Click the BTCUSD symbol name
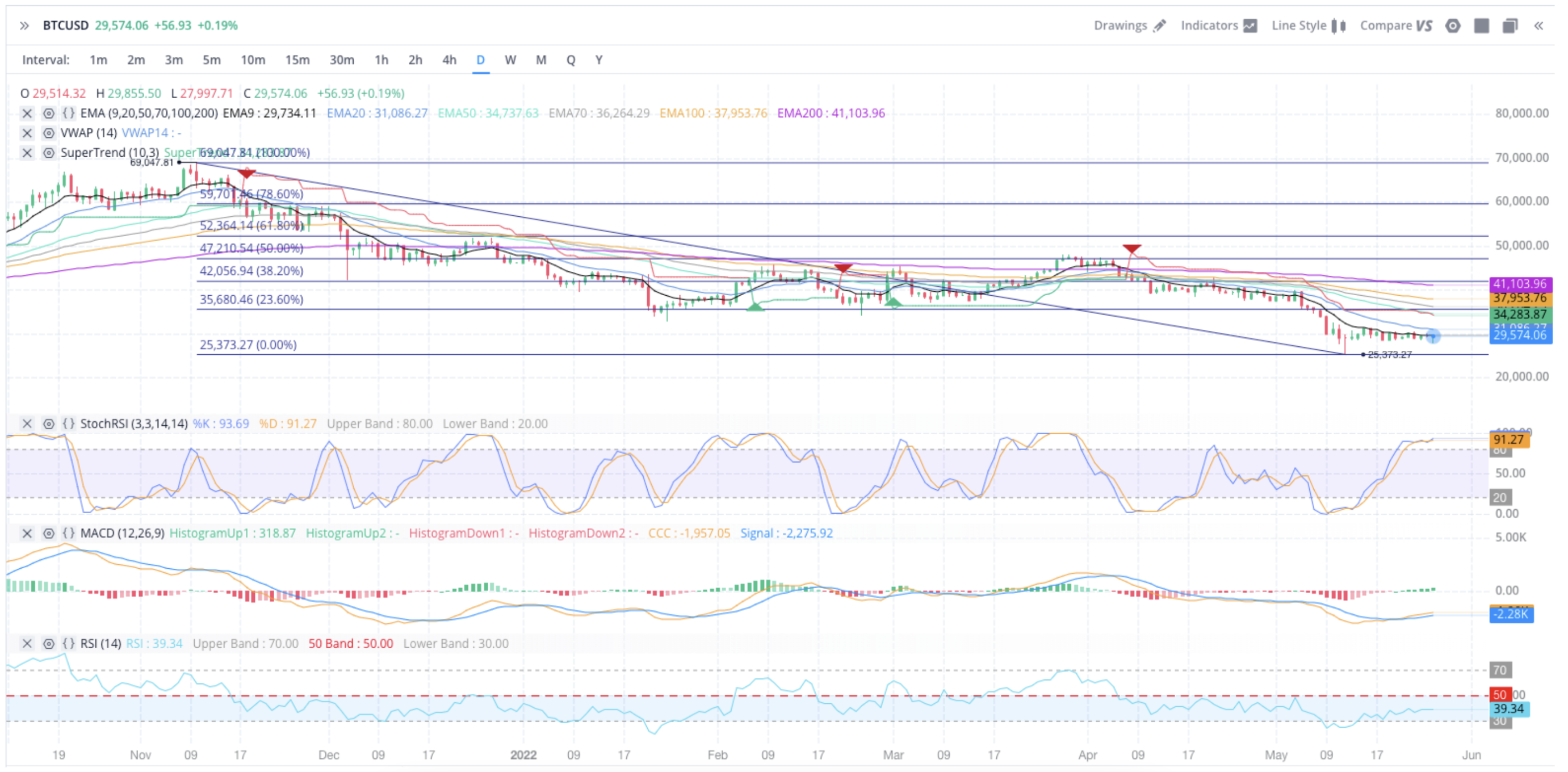The width and height of the screenshot is (1568, 772). (x=66, y=26)
